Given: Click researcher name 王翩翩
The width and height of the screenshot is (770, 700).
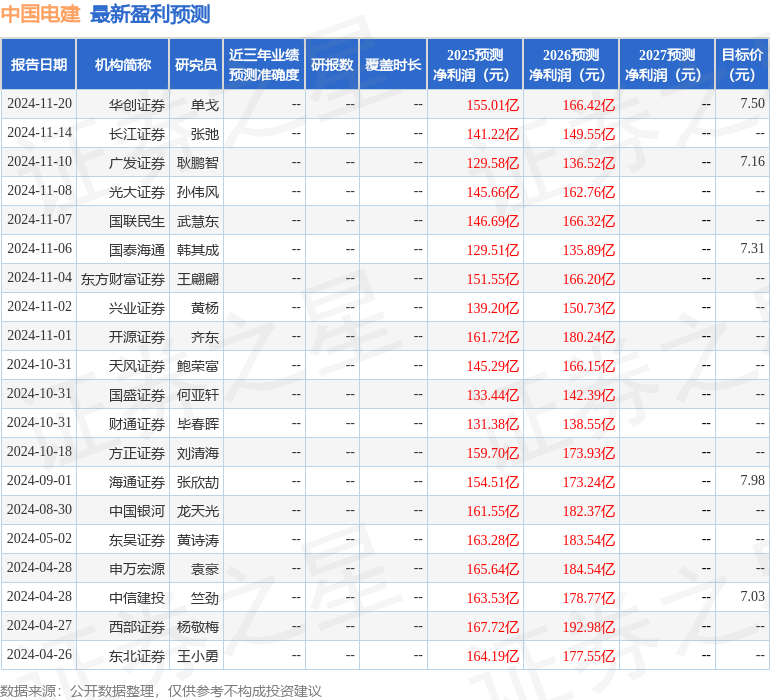Looking at the screenshot, I should (198, 279).
